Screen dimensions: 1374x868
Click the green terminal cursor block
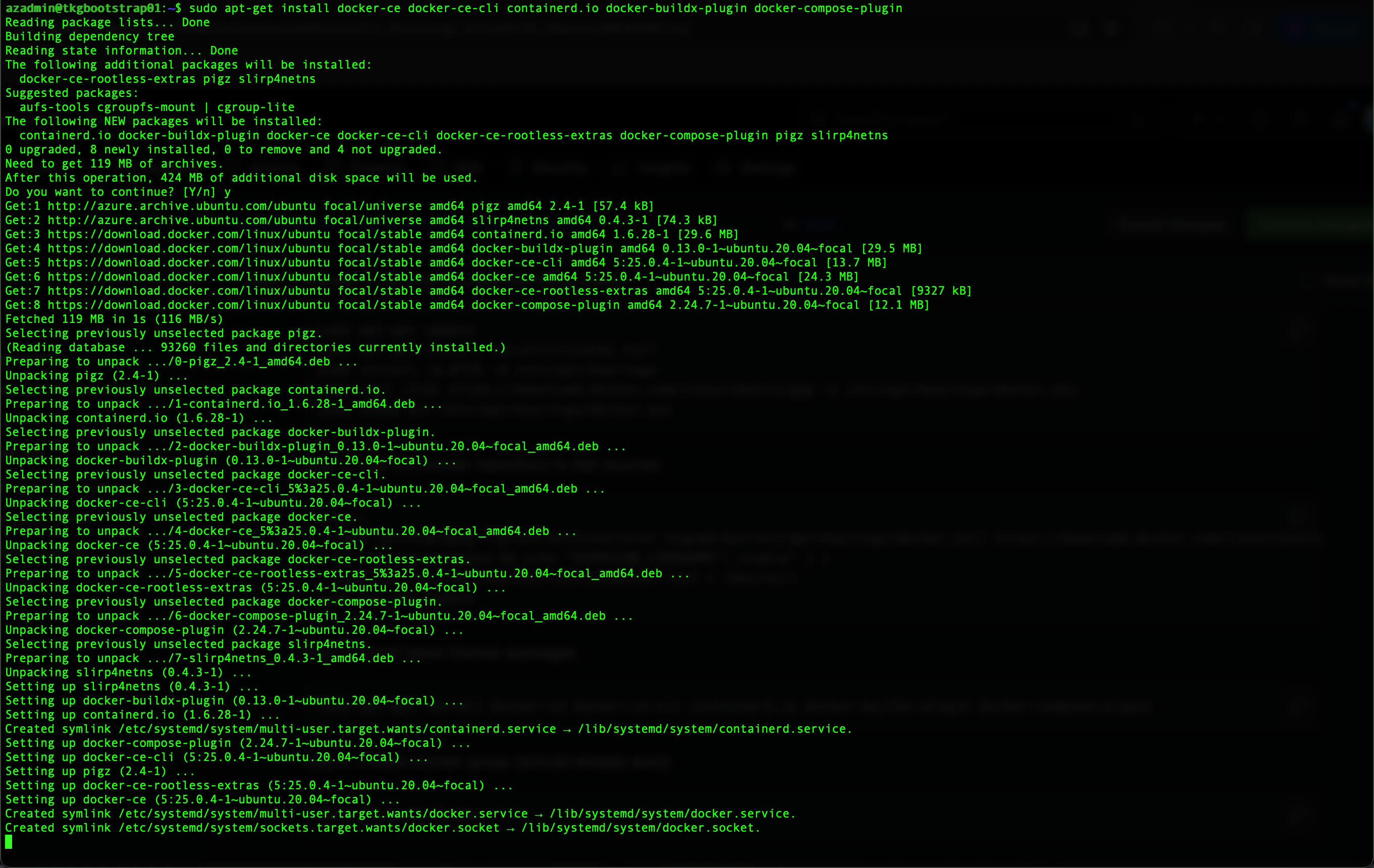(9, 842)
